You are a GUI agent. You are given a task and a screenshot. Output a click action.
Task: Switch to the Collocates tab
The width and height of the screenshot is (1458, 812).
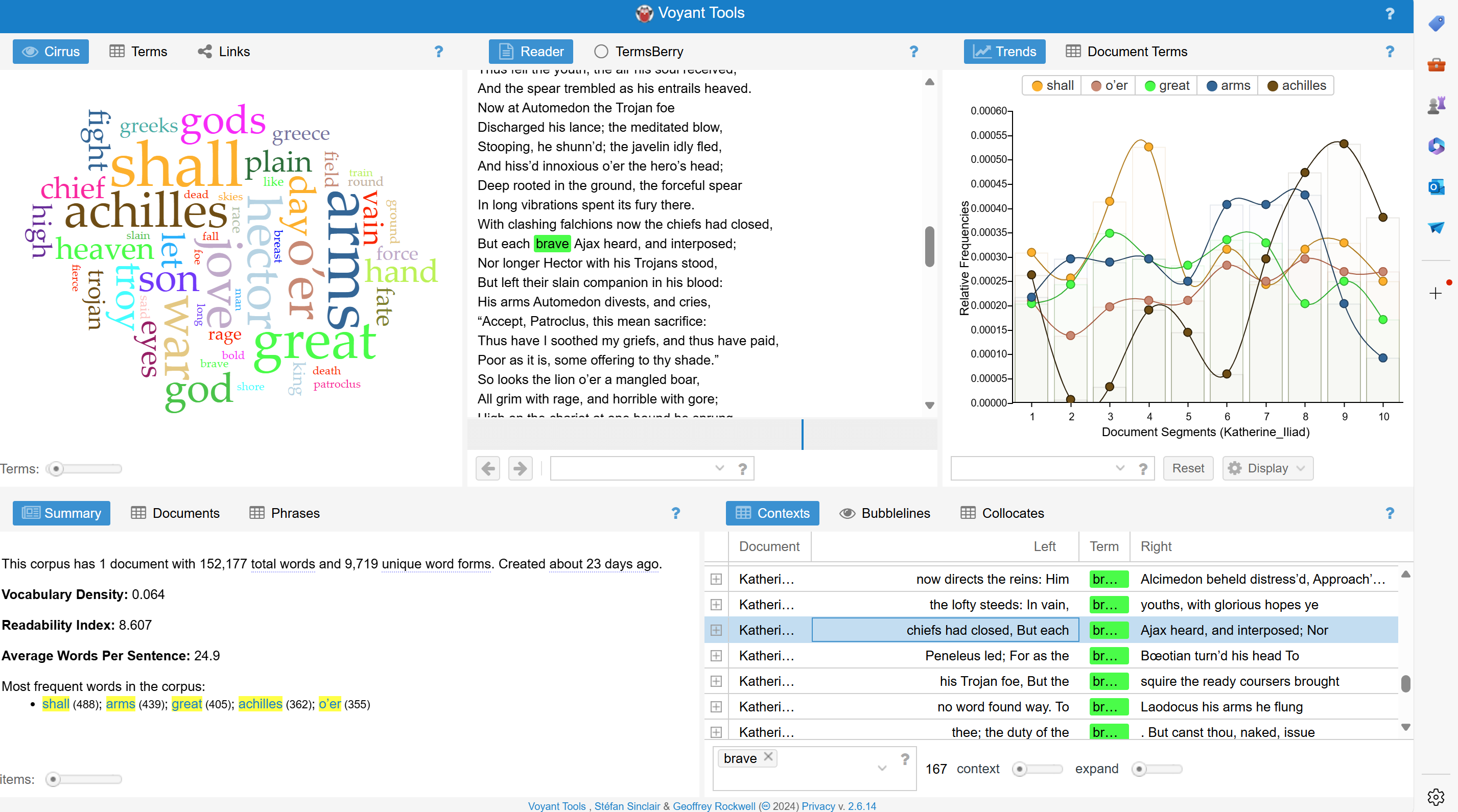pos(1002,513)
